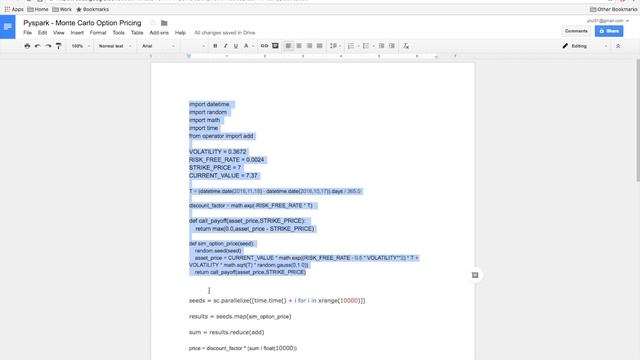Click the Decrease indent icon
The width and height of the screenshot is (640, 360).
[x=381, y=46]
